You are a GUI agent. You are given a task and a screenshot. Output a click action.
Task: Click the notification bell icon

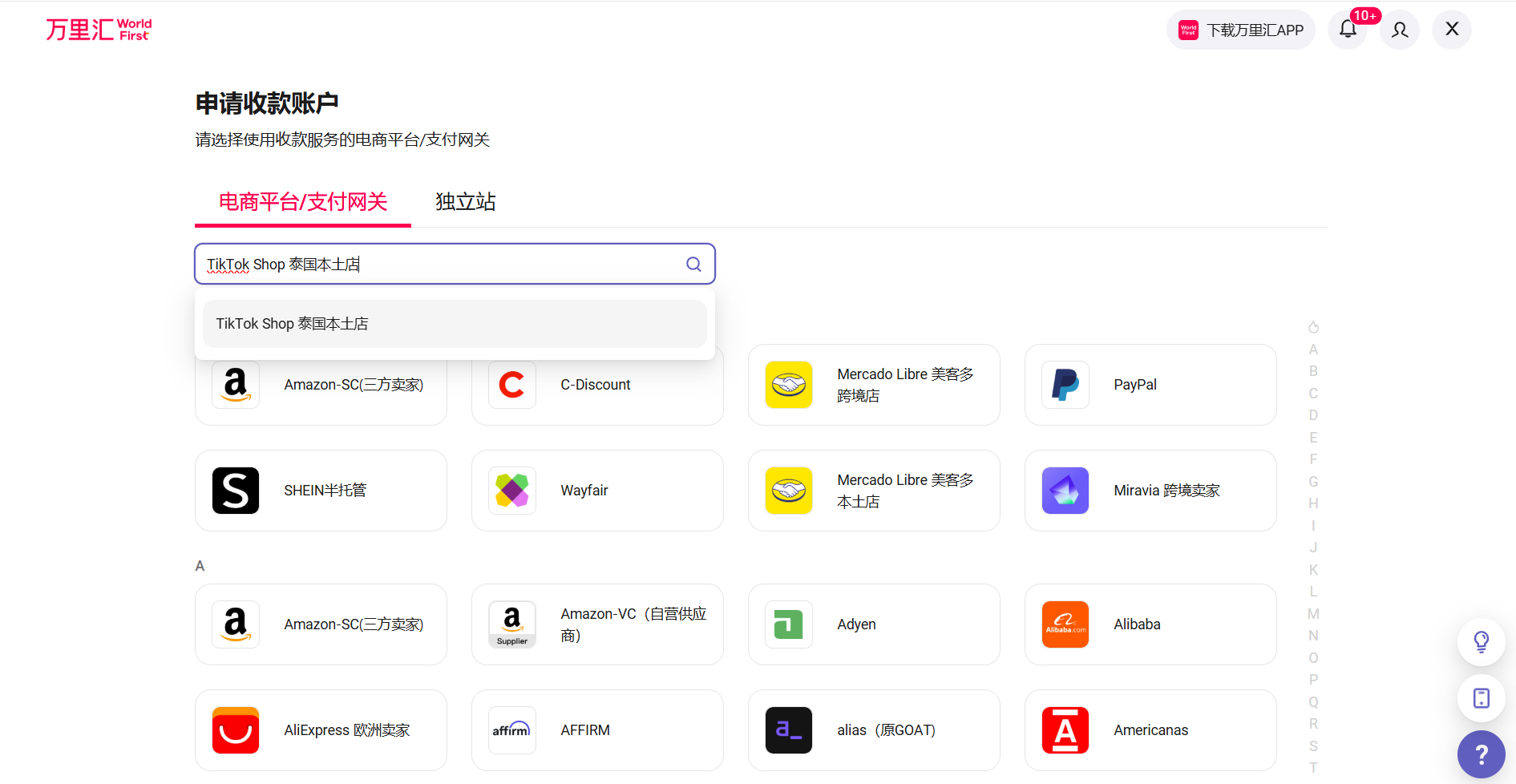click(1348, 30)
